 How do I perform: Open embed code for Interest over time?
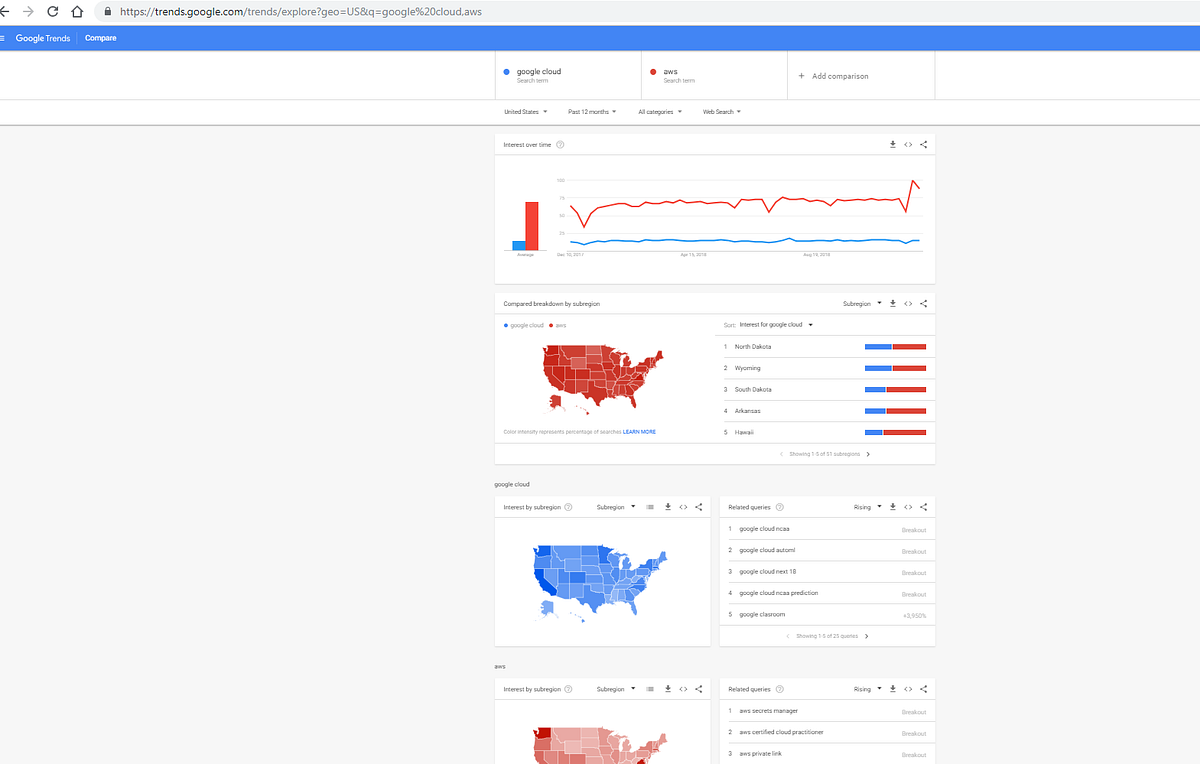908,145
